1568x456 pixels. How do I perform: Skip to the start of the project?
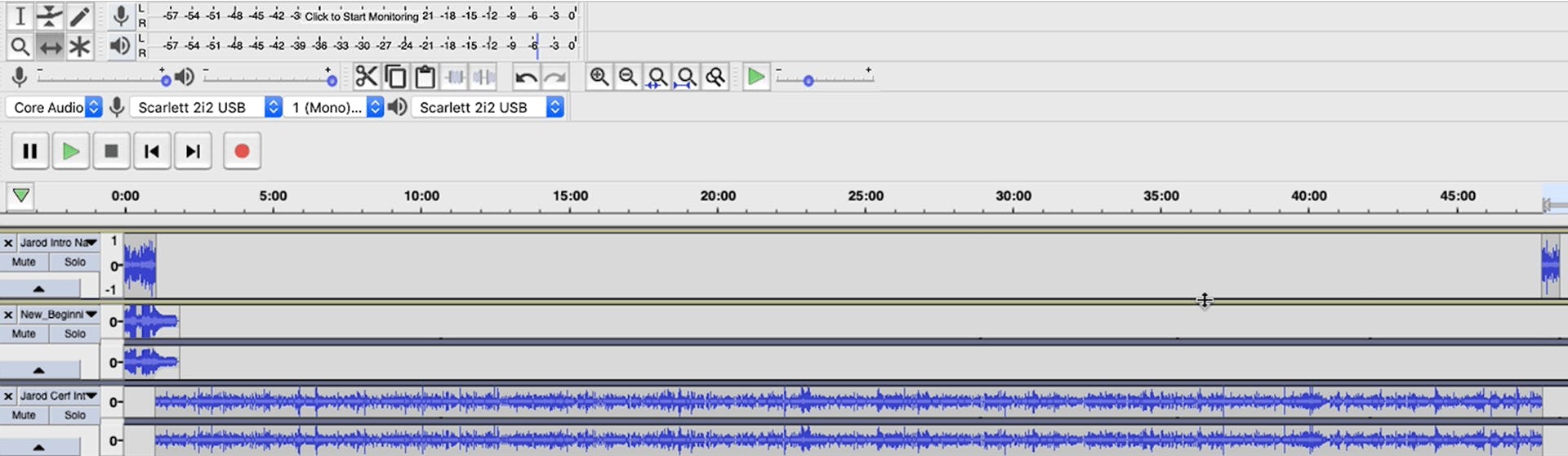tap(152, 151)
